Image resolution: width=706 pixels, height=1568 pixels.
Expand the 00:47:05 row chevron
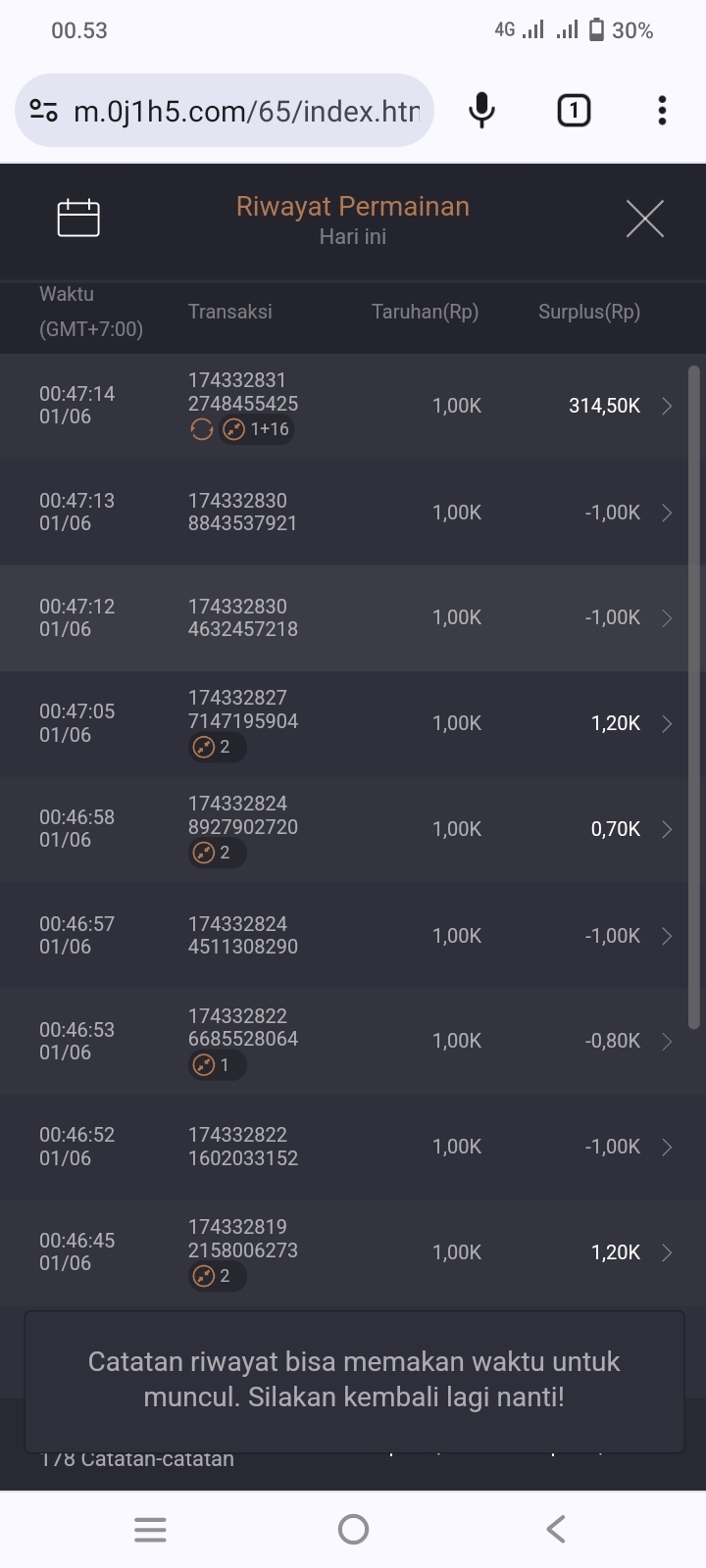click(667, 723)
